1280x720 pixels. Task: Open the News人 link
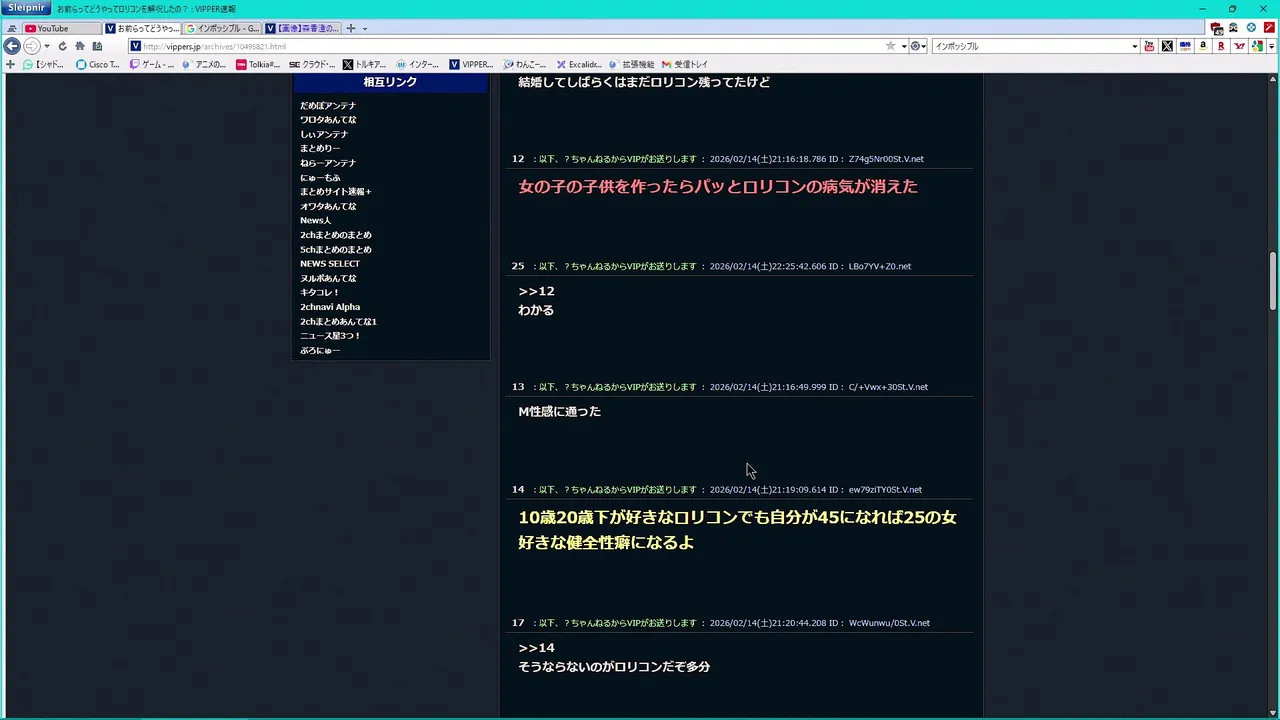tap(315, 220)
